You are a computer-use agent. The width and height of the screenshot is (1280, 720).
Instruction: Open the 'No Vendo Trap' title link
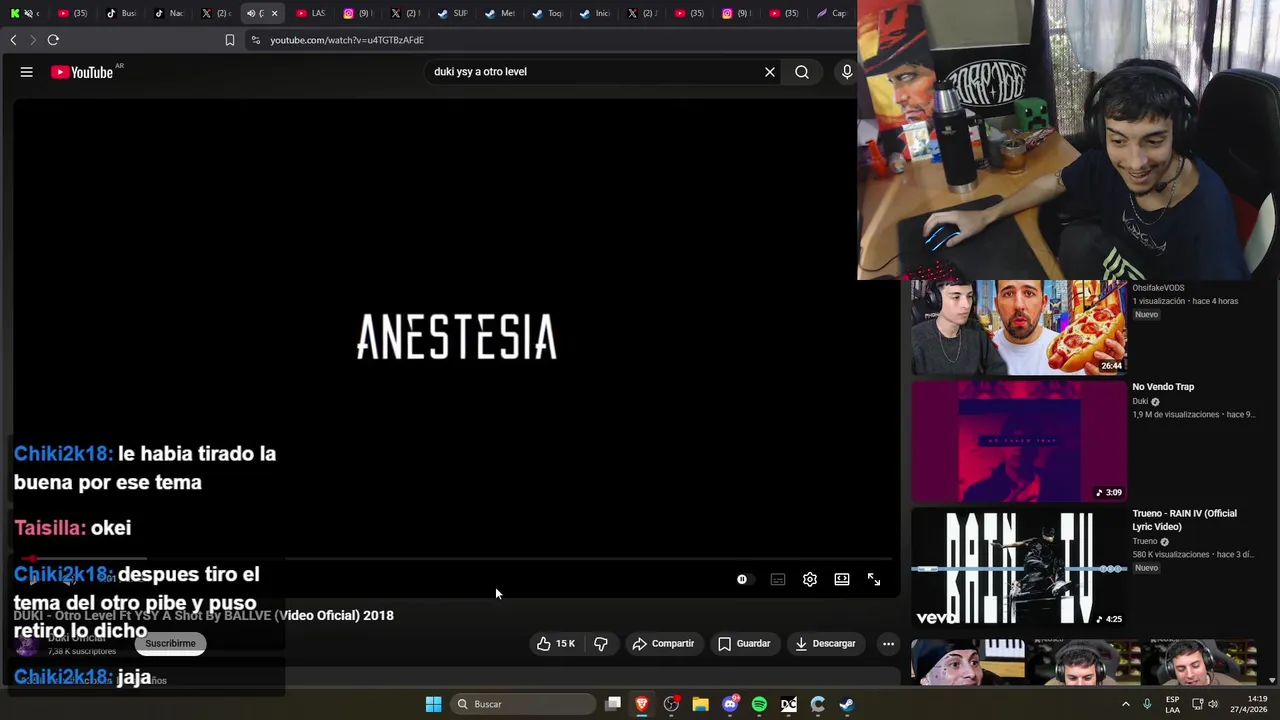[1163, 387]
